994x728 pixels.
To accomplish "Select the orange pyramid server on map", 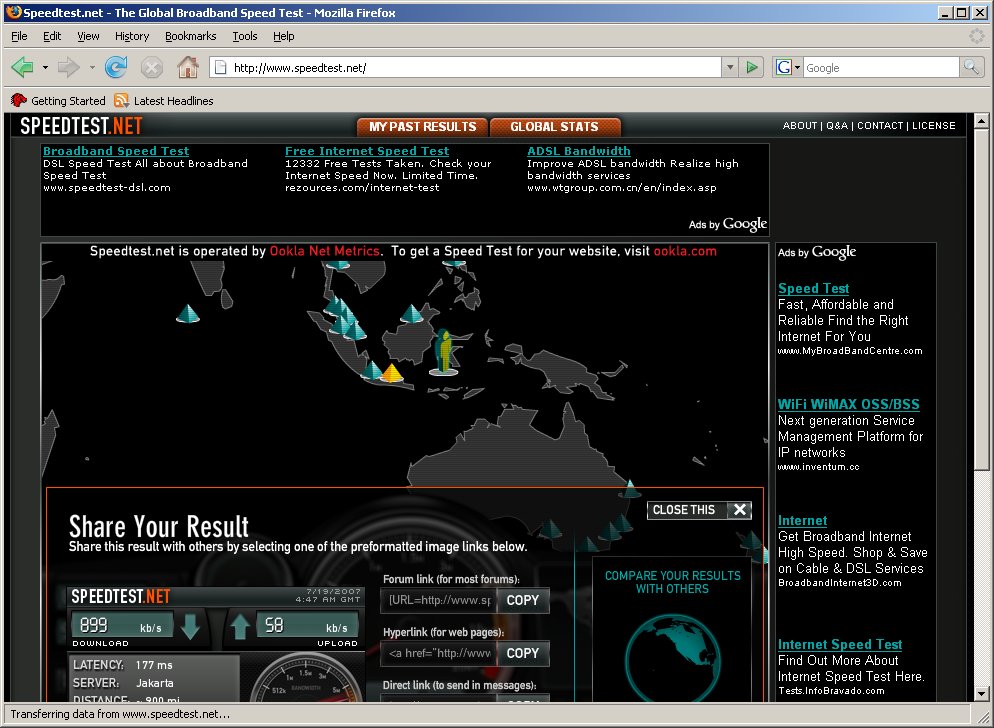I will tap(392, 373).
